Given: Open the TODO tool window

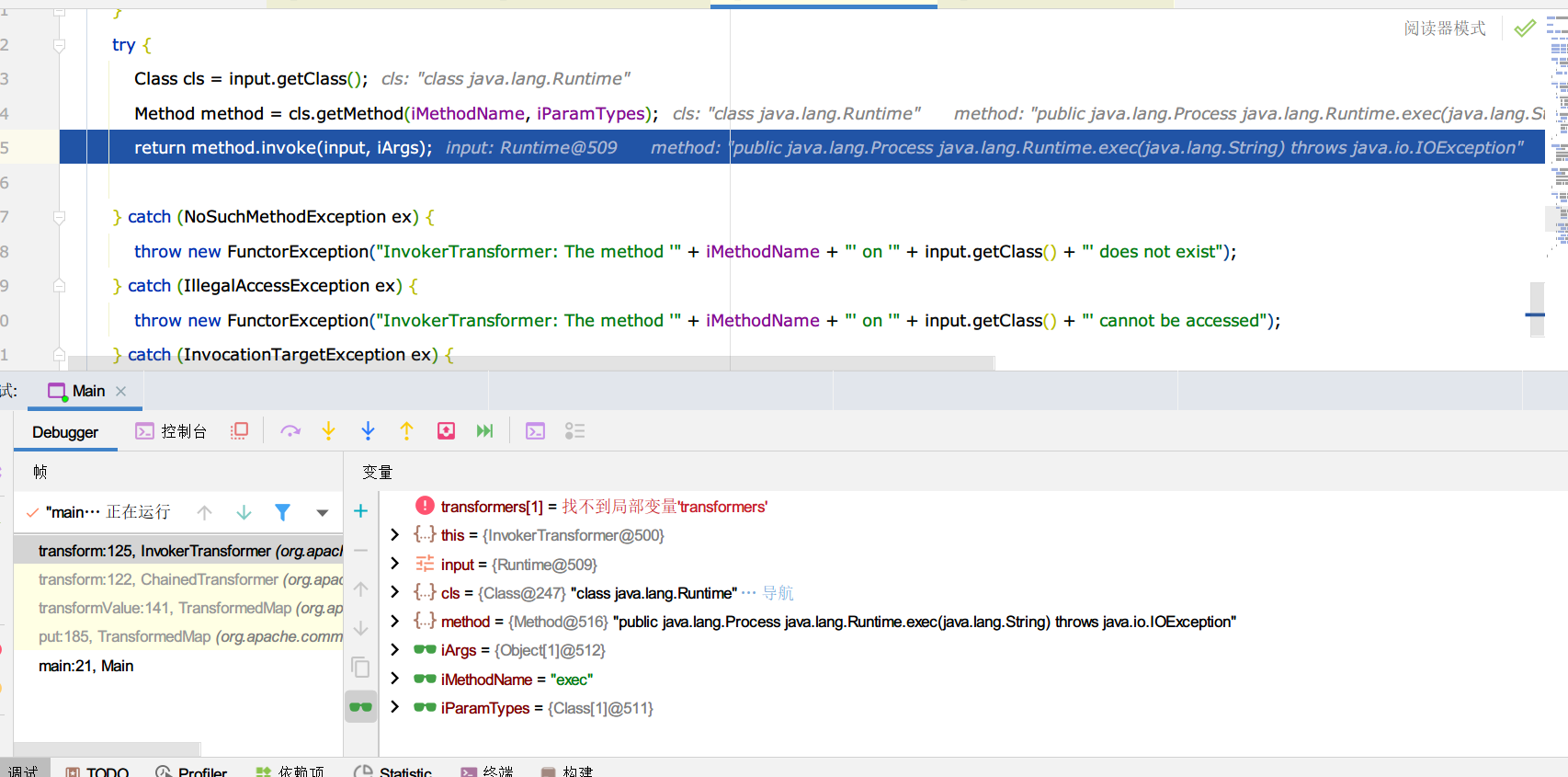Looking at the screenshot, I should (x=97, y=772).
